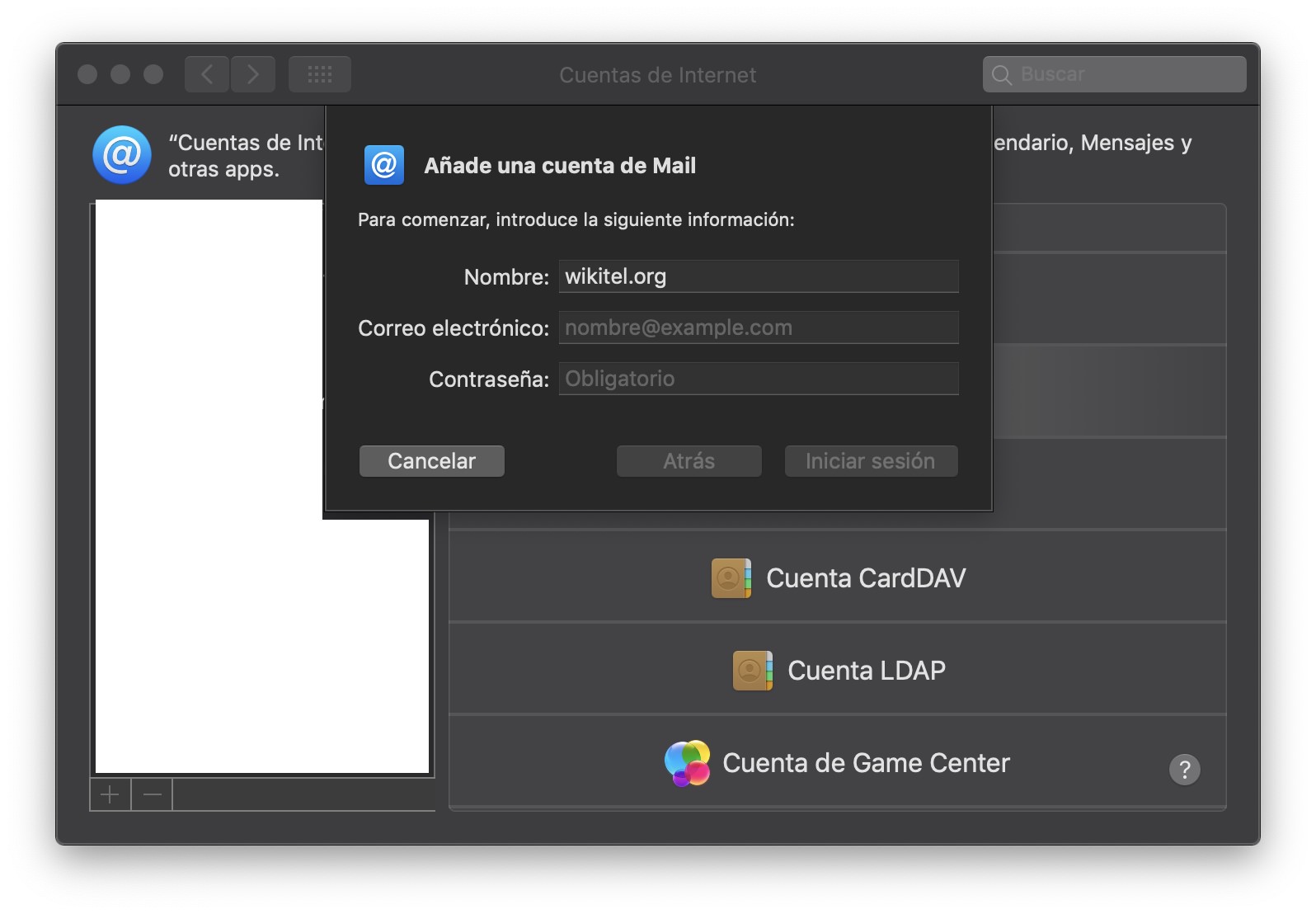The image size is (1316, 914).
Task: Click the large blue @ Internet Accounts icon
Action: point(122,155)
